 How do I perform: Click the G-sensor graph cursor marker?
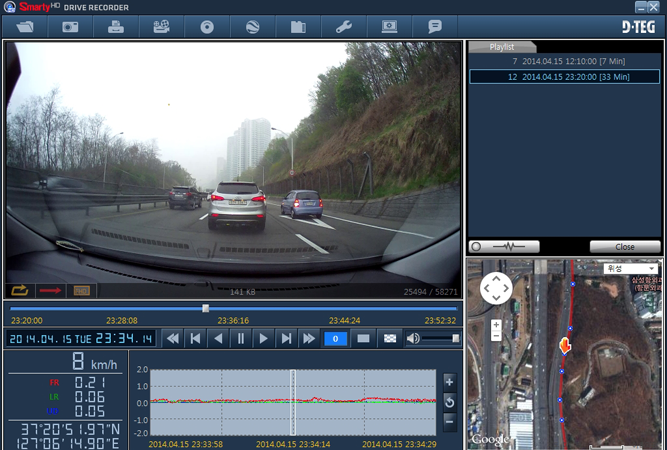click(293, 402)
